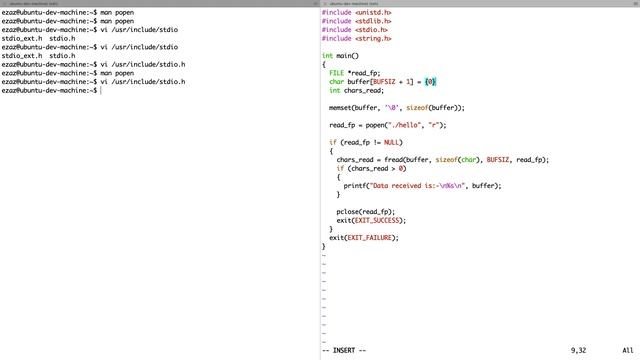Place cursor on int main() line
640x360 pixels.
(340, 56)
